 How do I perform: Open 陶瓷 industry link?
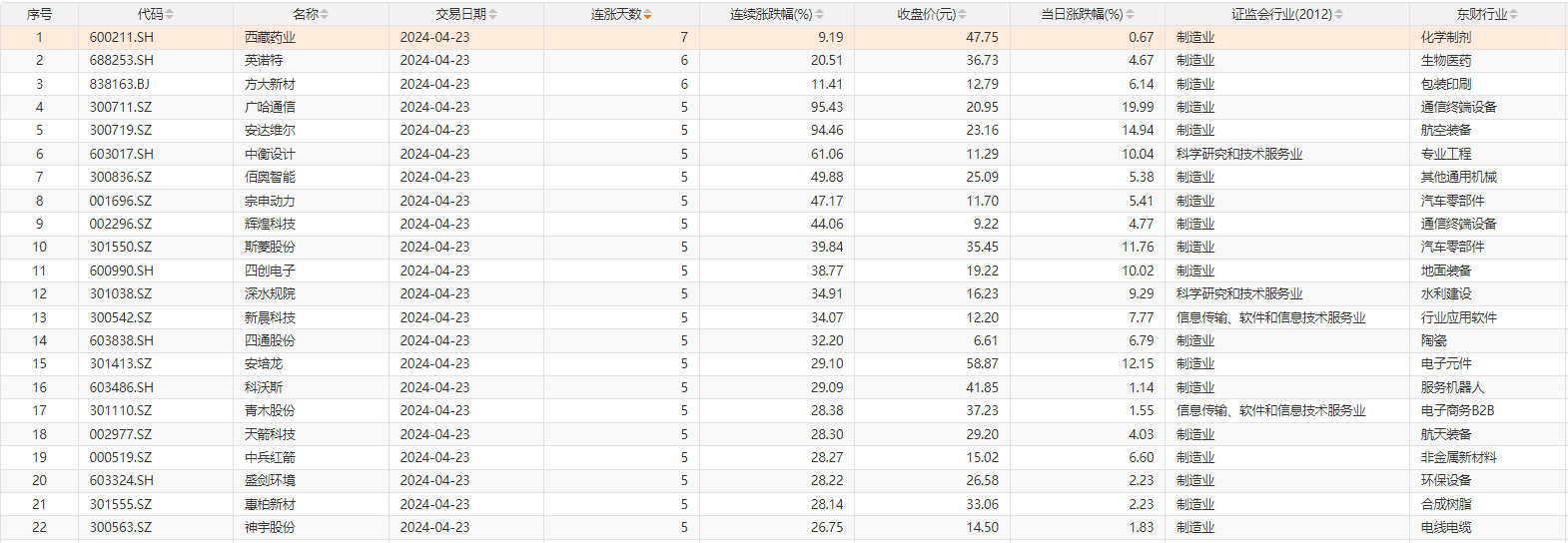coord(1434,340)
